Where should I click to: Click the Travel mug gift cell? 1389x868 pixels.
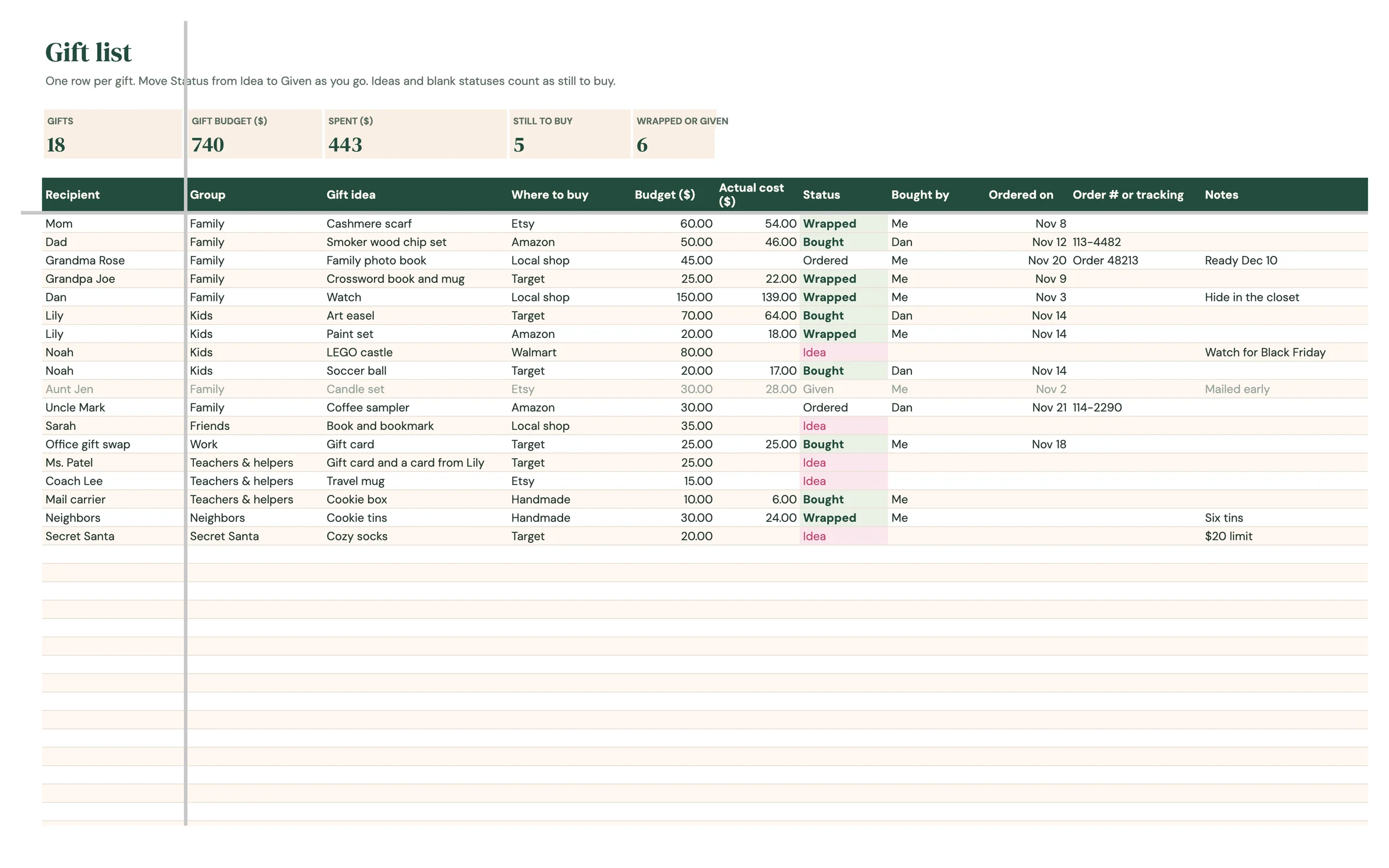tap(355, 481)
